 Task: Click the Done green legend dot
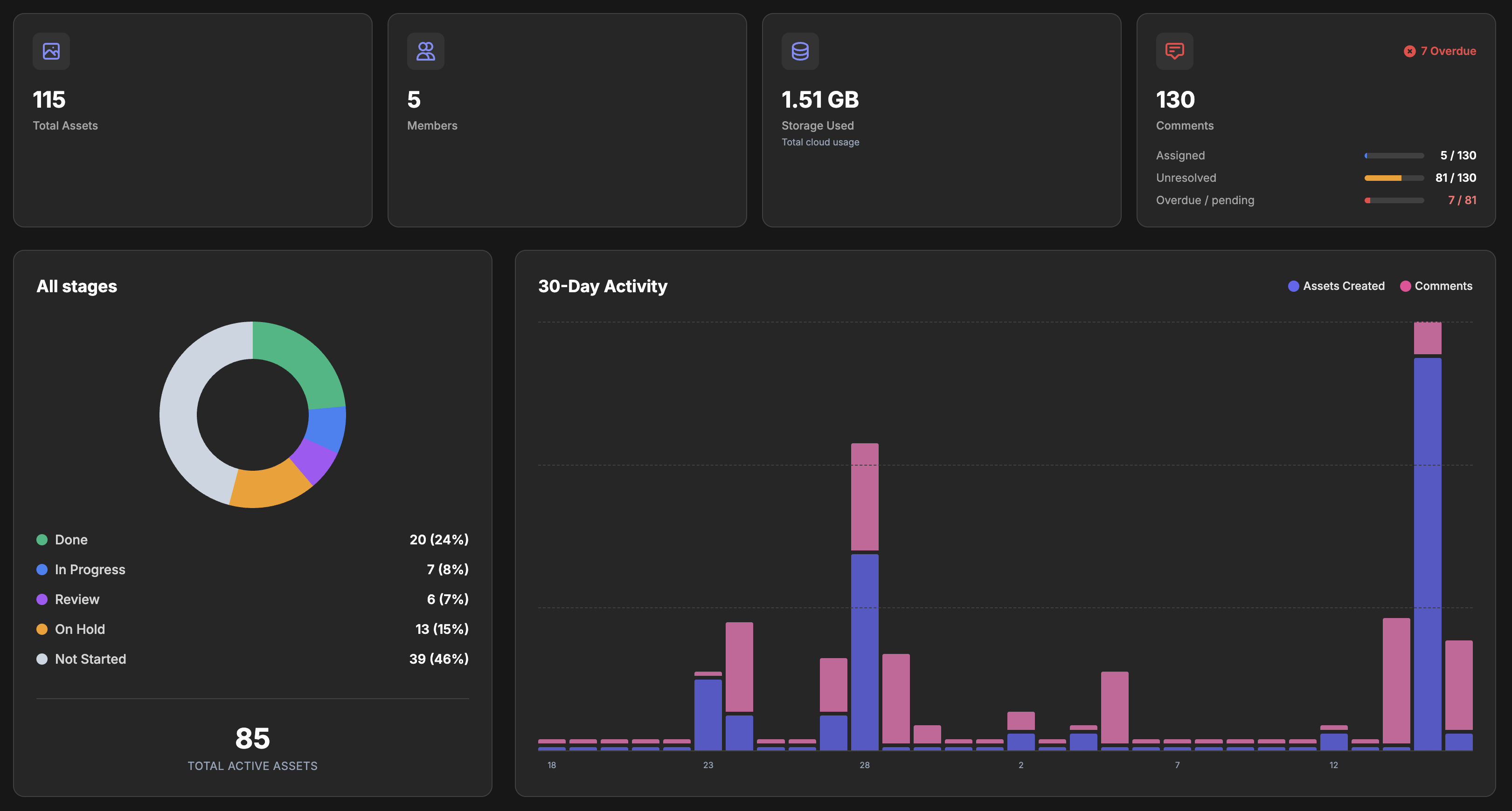coord(42,539)
